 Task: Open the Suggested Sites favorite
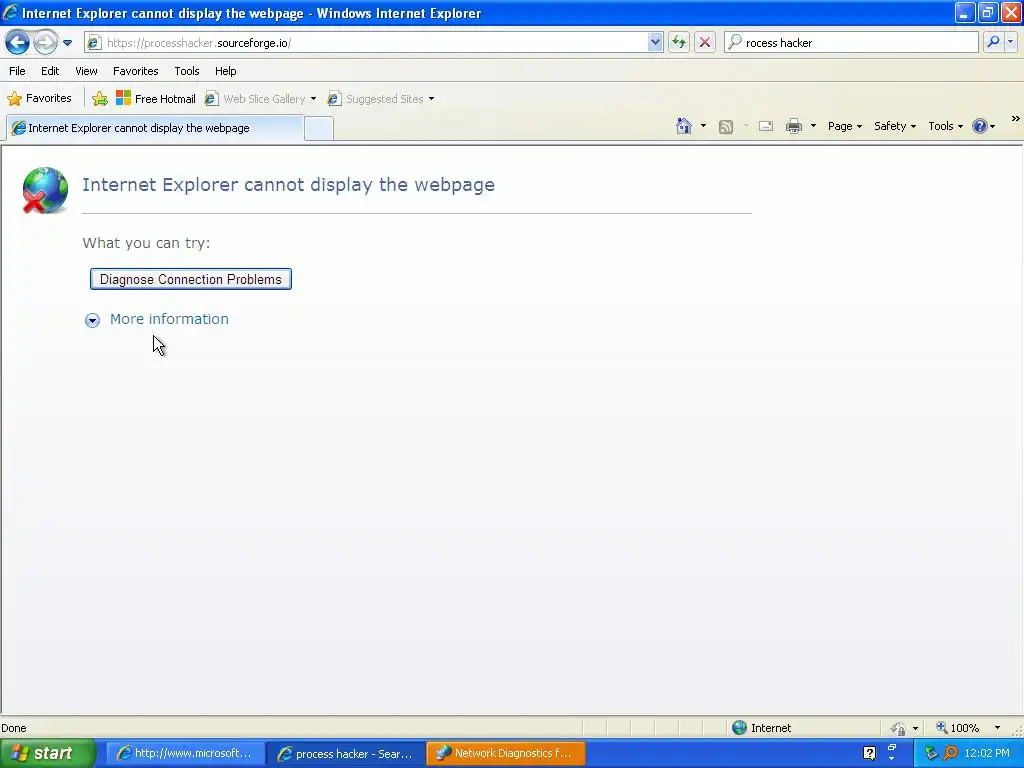click(376, 99)
